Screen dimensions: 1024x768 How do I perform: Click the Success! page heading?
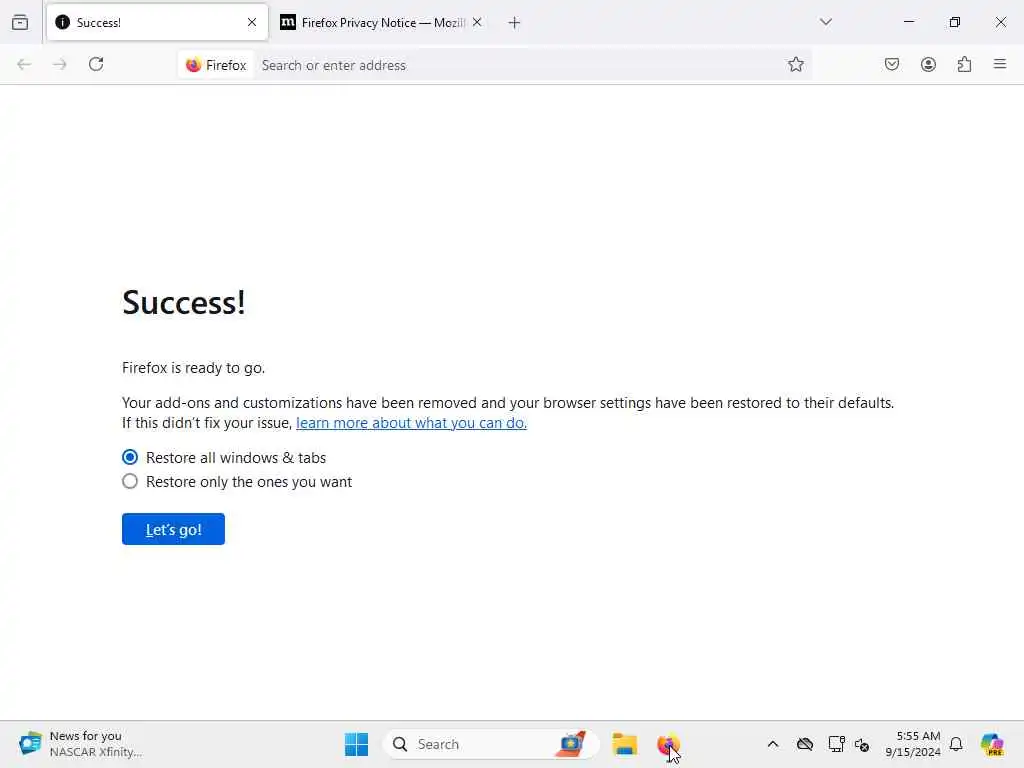click(184, 302)
